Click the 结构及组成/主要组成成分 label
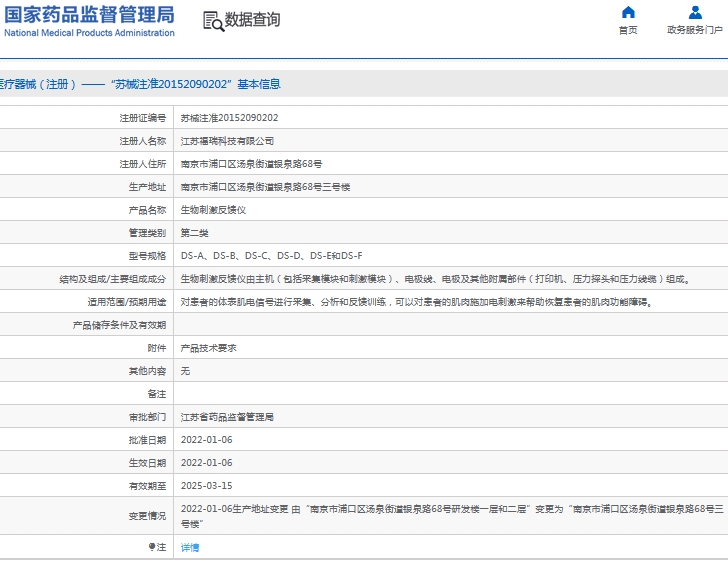 pyautogui.click(x=112, y=279)
